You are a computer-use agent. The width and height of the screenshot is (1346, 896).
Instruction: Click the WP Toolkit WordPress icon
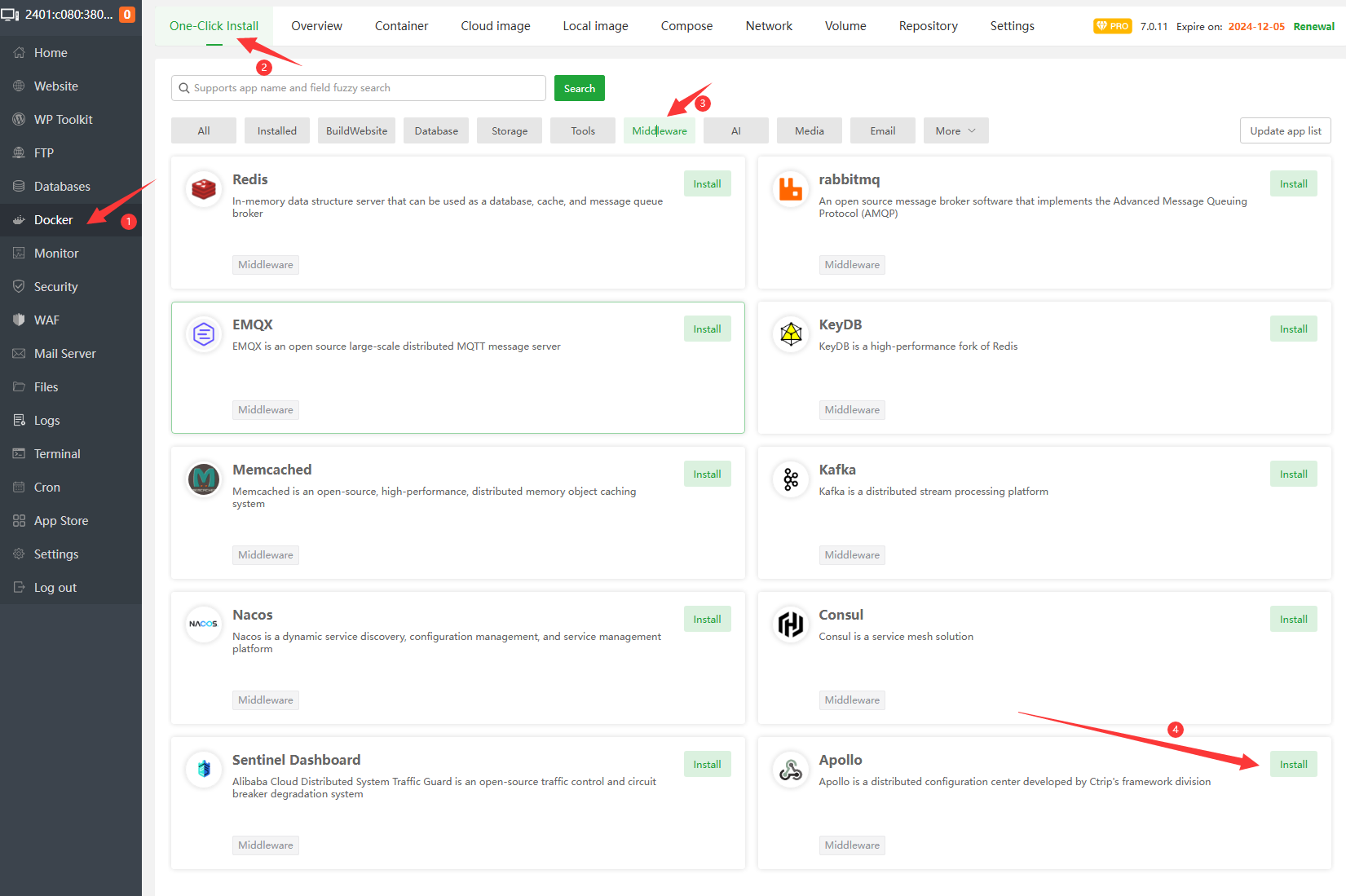click(x=19, y=120)
